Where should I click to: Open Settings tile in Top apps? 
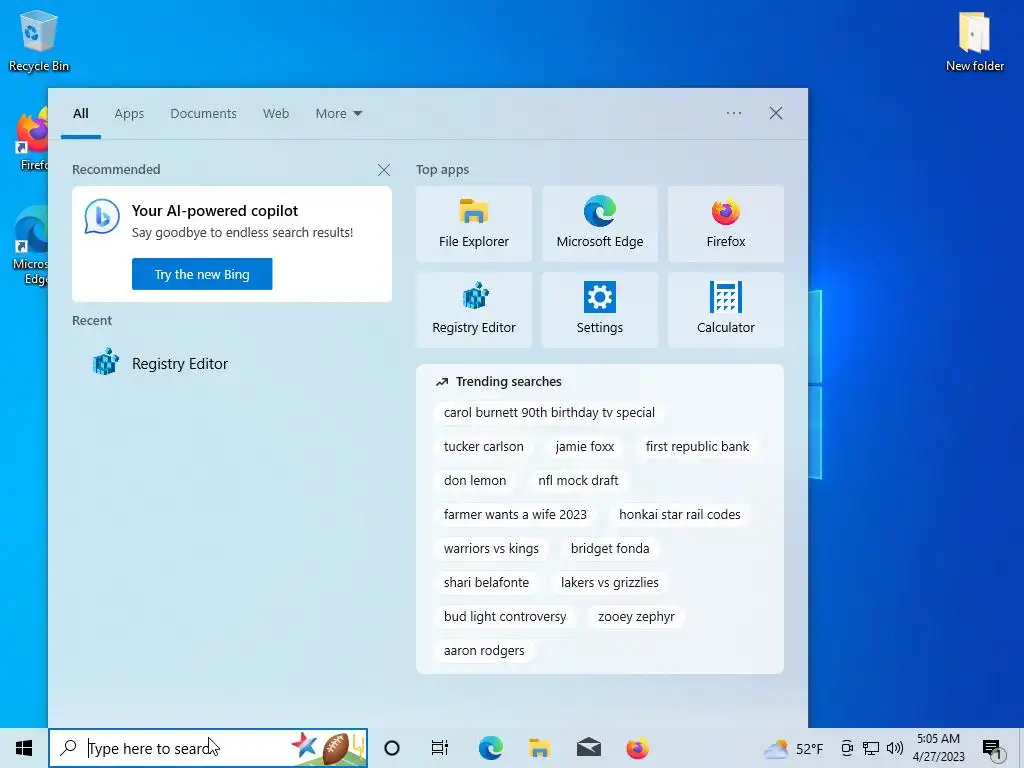coord(600,310)
